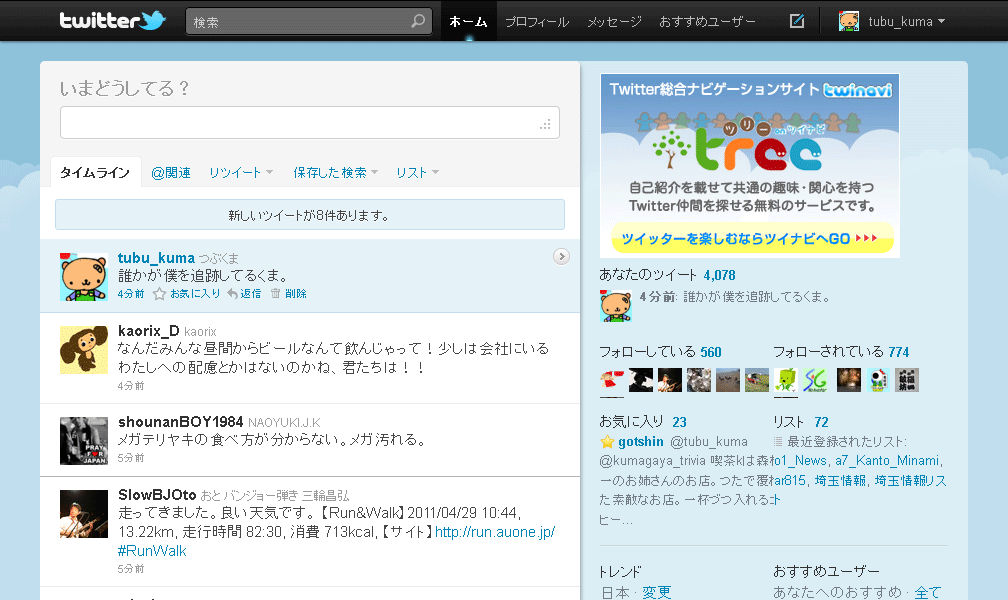Open tweet details arrow on tubu_kuma tweet
This screenshot has height=600, width=1008.
coord(561,257)
